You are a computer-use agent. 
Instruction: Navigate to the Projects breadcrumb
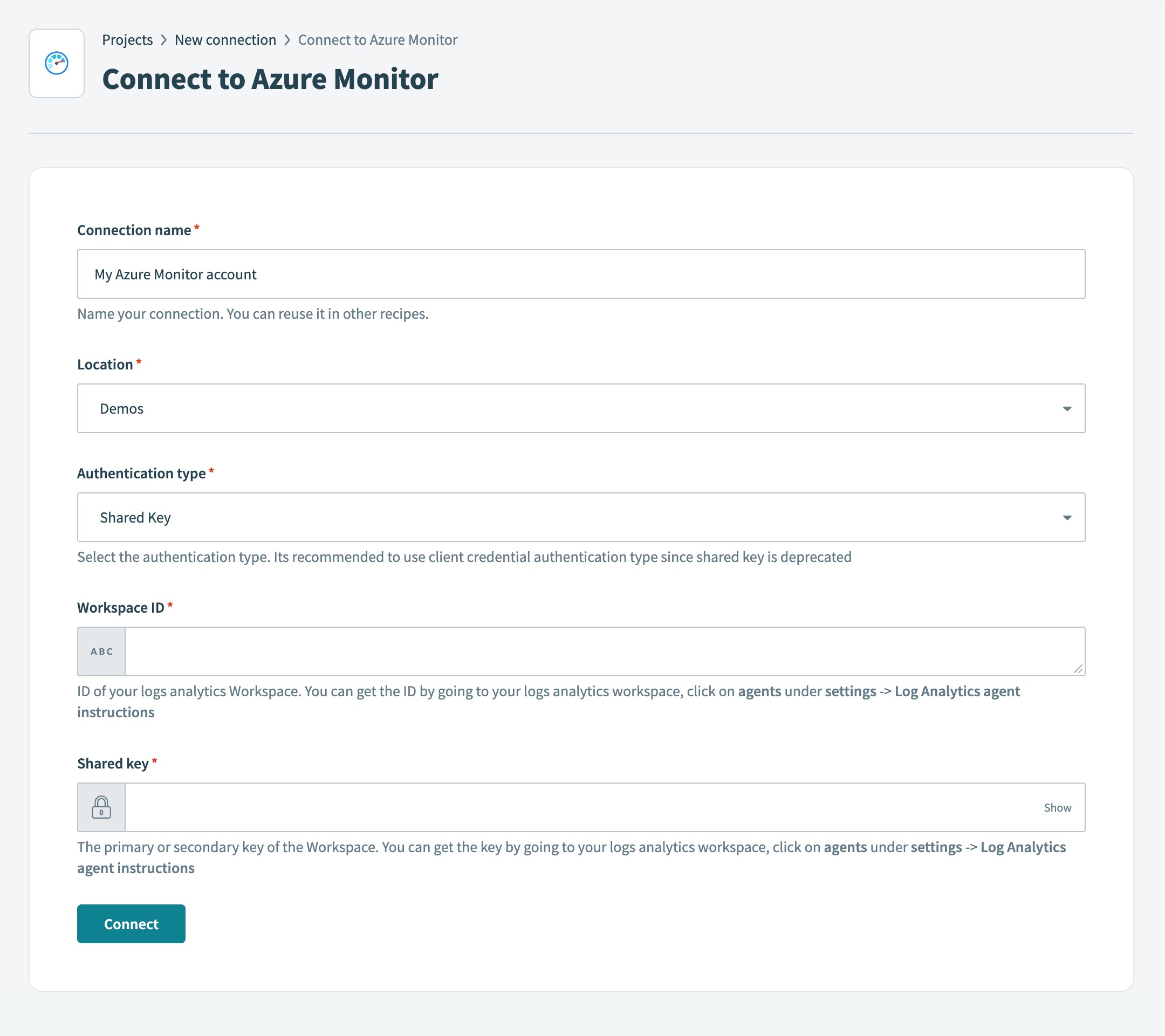pyautogui.click(x=127, y=39)
